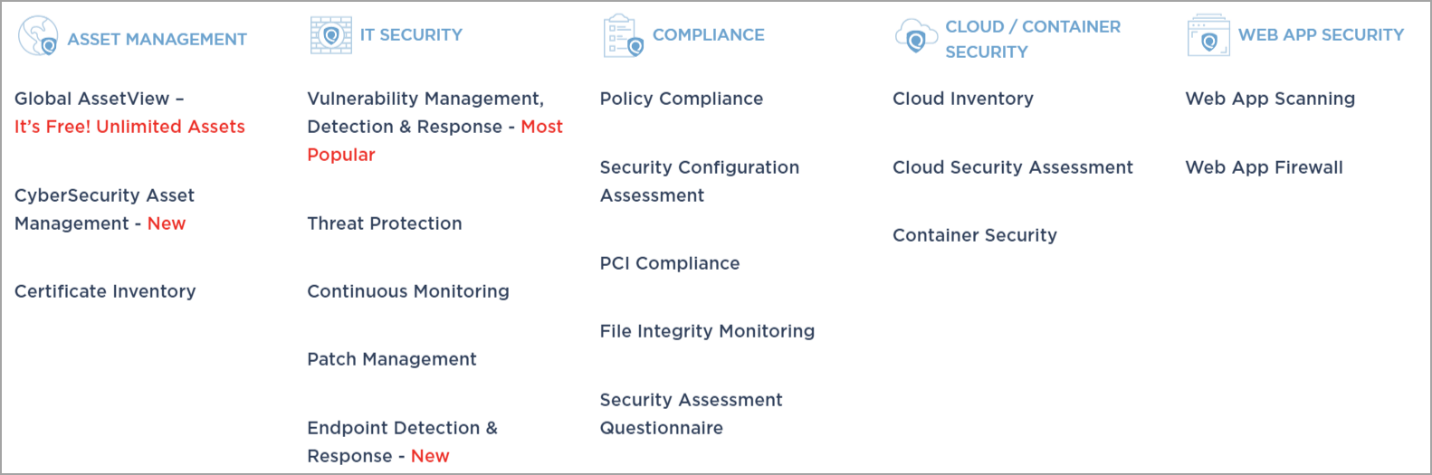Open Certificate Inventory
The width and height of the screenshot is (1432, 475).
(x=105, y=292)
